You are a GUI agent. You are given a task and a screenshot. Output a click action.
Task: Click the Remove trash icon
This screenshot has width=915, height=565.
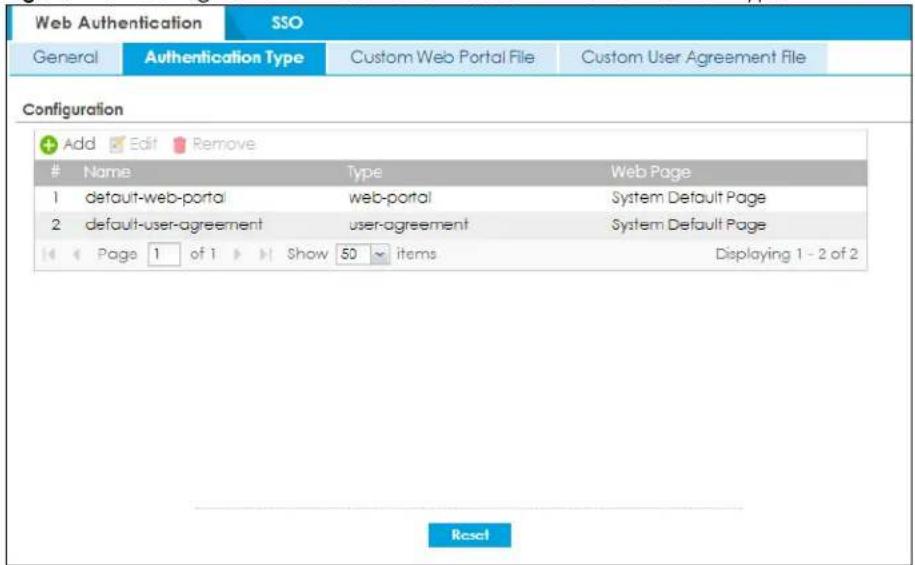(x=179, y=145)
